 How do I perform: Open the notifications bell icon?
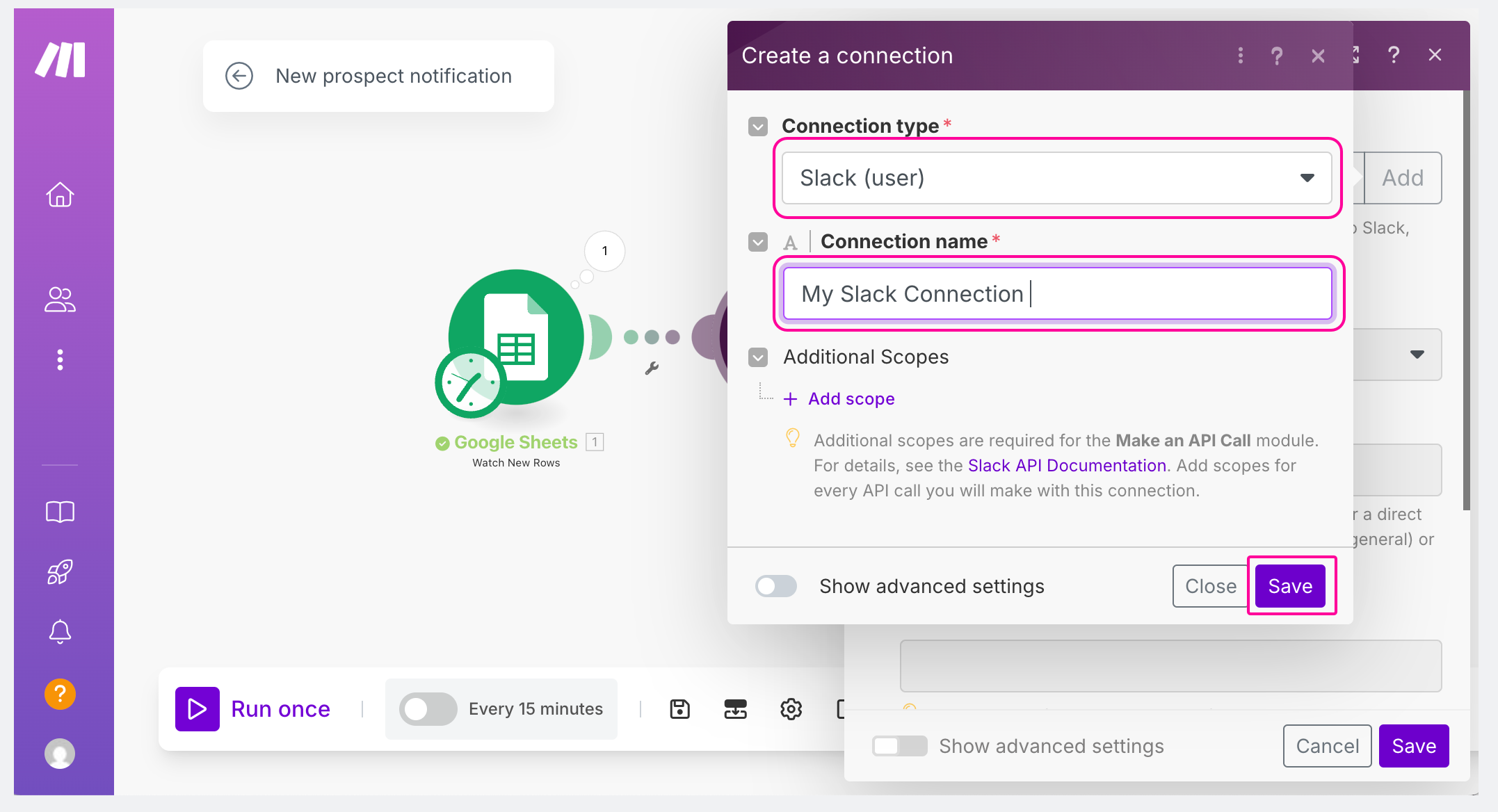tap(60, 631)
